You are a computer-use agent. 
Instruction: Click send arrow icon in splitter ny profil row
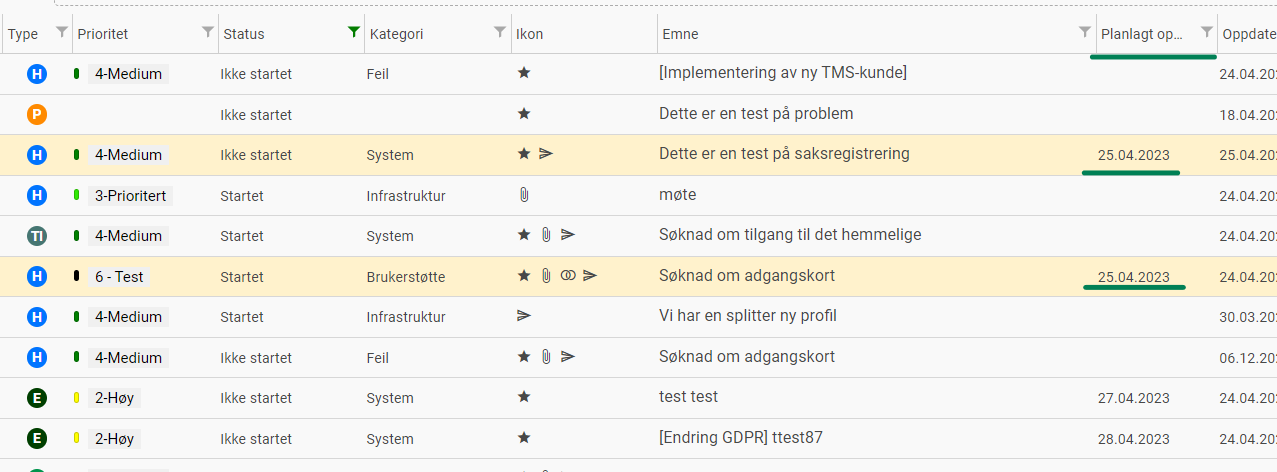coord(524,316)
